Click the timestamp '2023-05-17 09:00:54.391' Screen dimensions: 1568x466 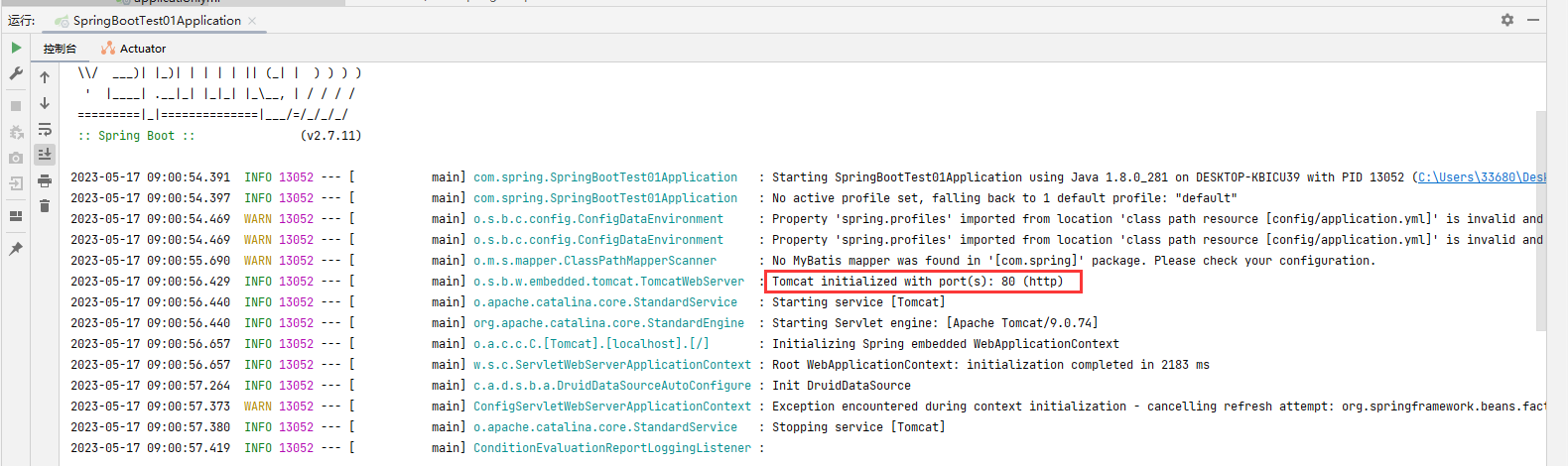click(150, 177)
